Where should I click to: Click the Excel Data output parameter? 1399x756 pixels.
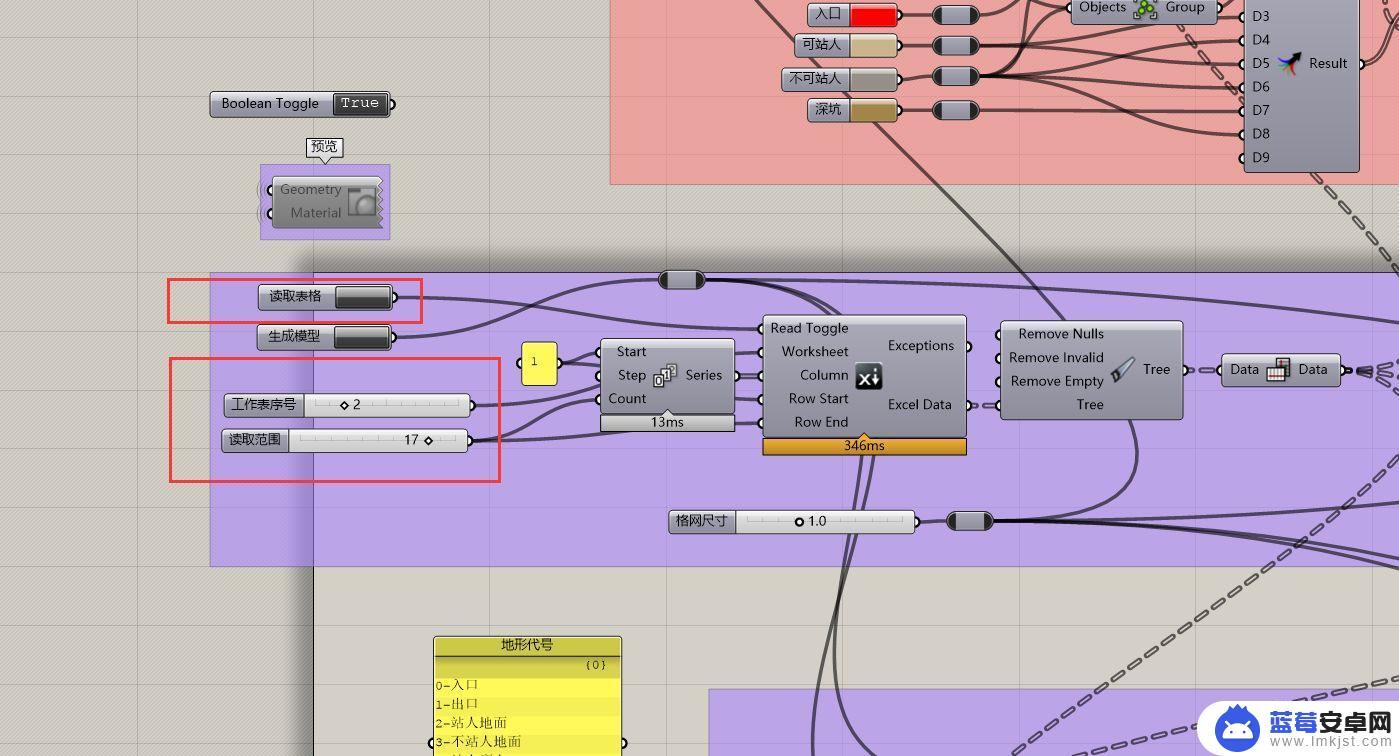(x=920, y=405)
